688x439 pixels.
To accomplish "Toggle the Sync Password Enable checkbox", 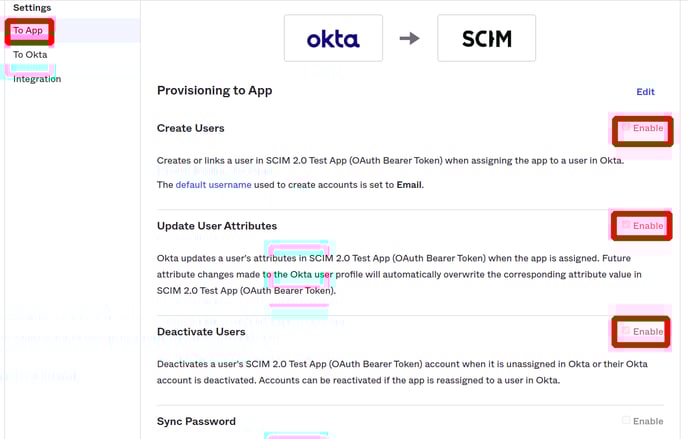I will pos(626,421).
